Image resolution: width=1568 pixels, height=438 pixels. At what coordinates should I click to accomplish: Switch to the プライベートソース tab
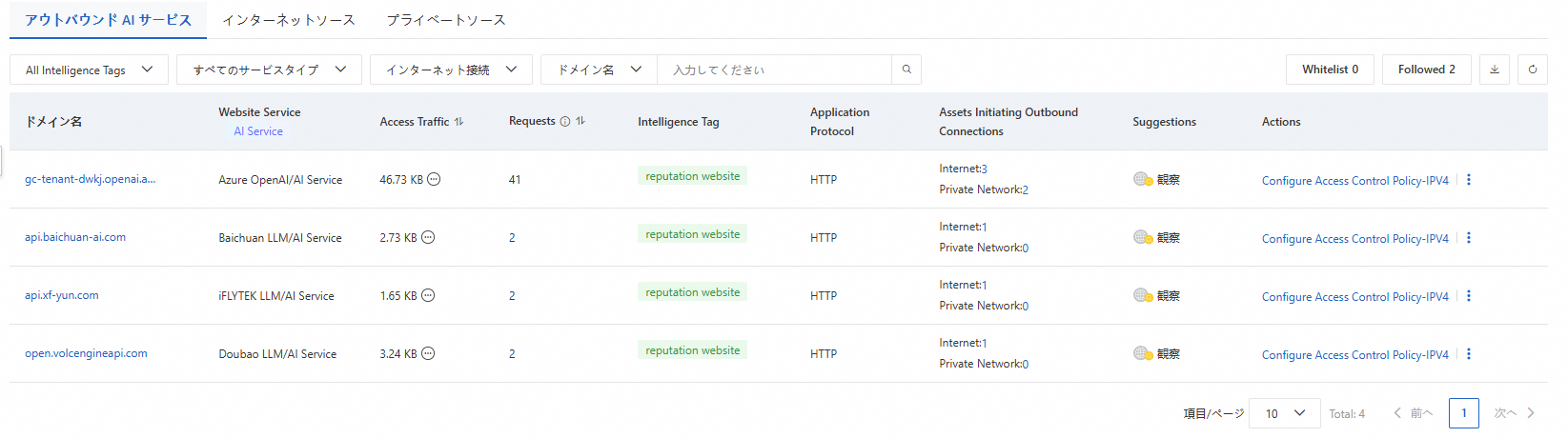tap(446, 20)
